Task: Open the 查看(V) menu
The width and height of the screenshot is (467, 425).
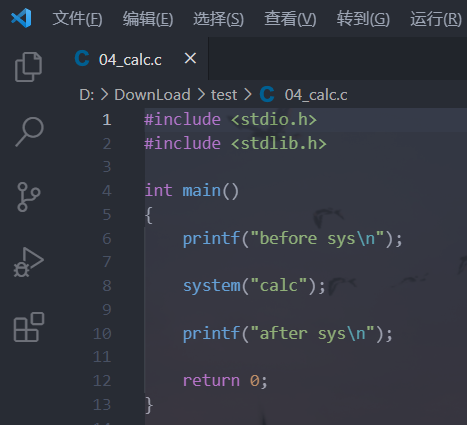Action: click(x=290, y=18)
